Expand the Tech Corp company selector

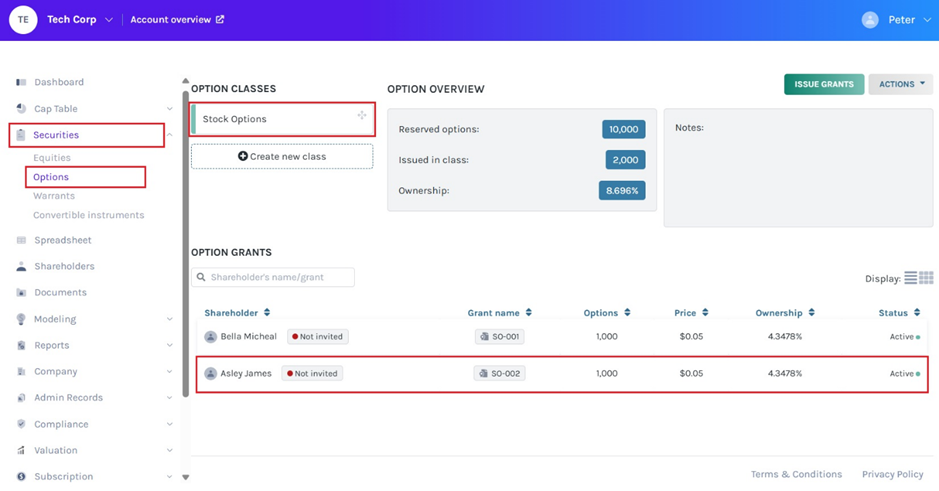[x=109, y=20]
